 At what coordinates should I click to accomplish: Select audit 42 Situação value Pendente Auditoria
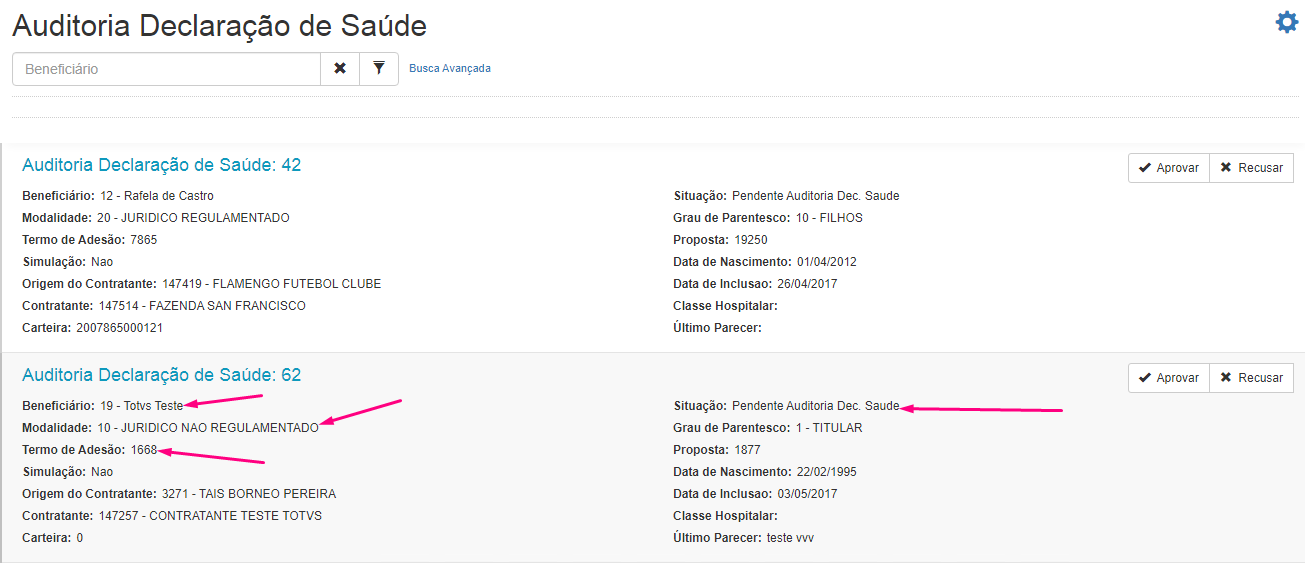816,196
